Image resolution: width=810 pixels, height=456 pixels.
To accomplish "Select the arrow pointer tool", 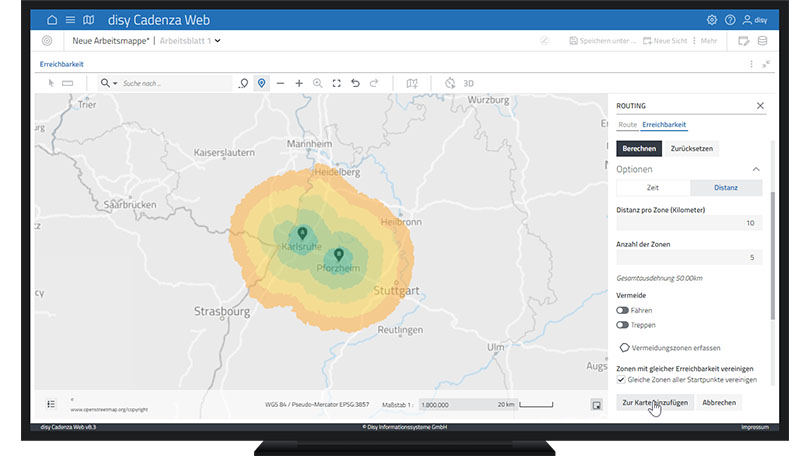I will 51,83.
